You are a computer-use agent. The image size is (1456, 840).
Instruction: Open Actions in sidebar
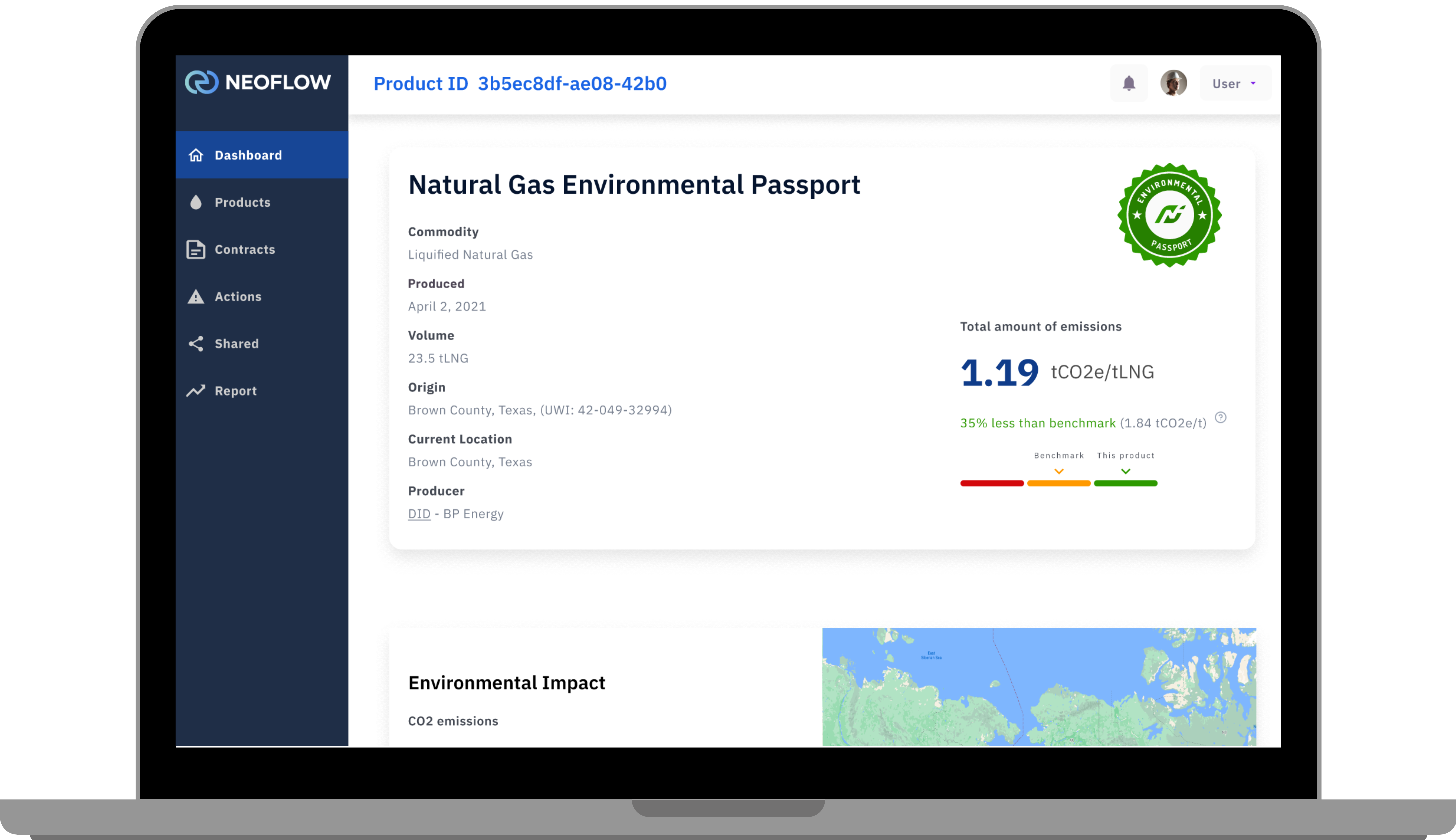point(262,296)
